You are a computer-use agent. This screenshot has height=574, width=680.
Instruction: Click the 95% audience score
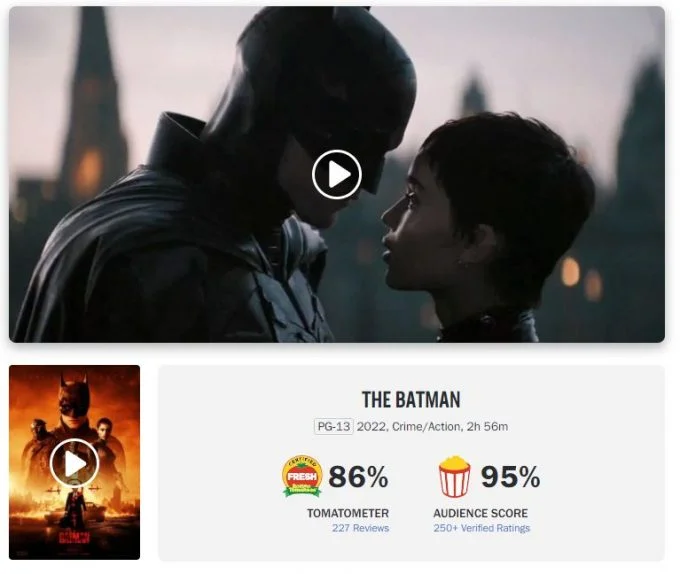510,476
